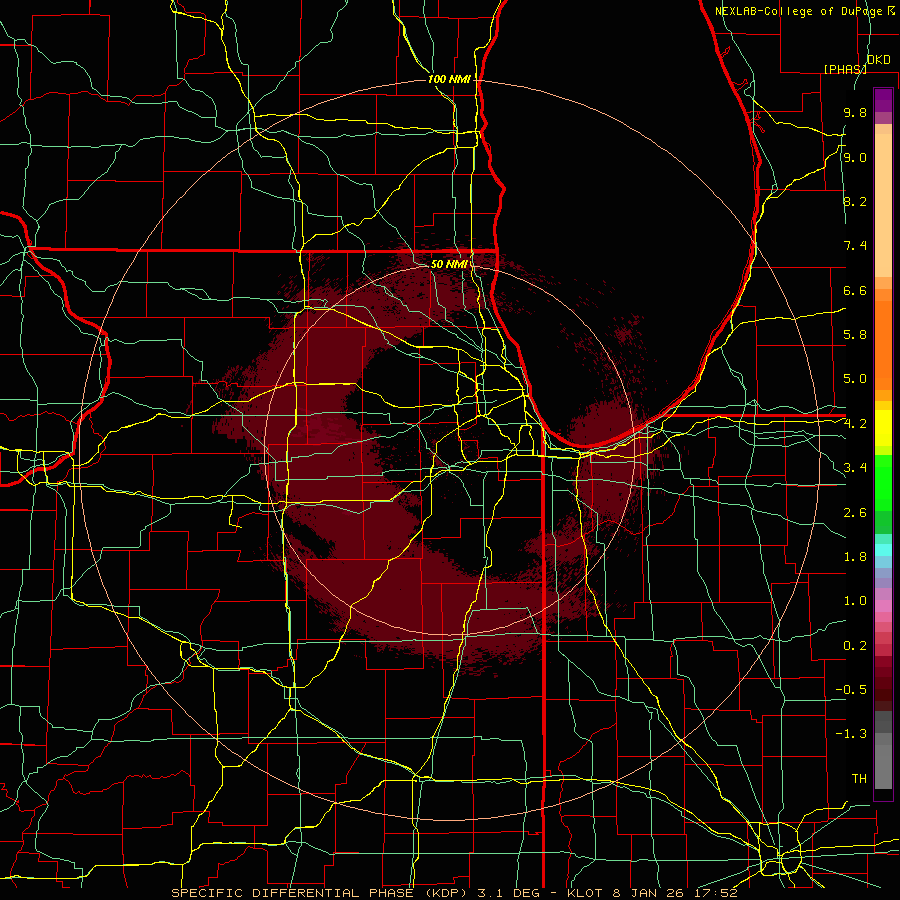
Task: Pick the light peach color scale band
Action: 883,205
